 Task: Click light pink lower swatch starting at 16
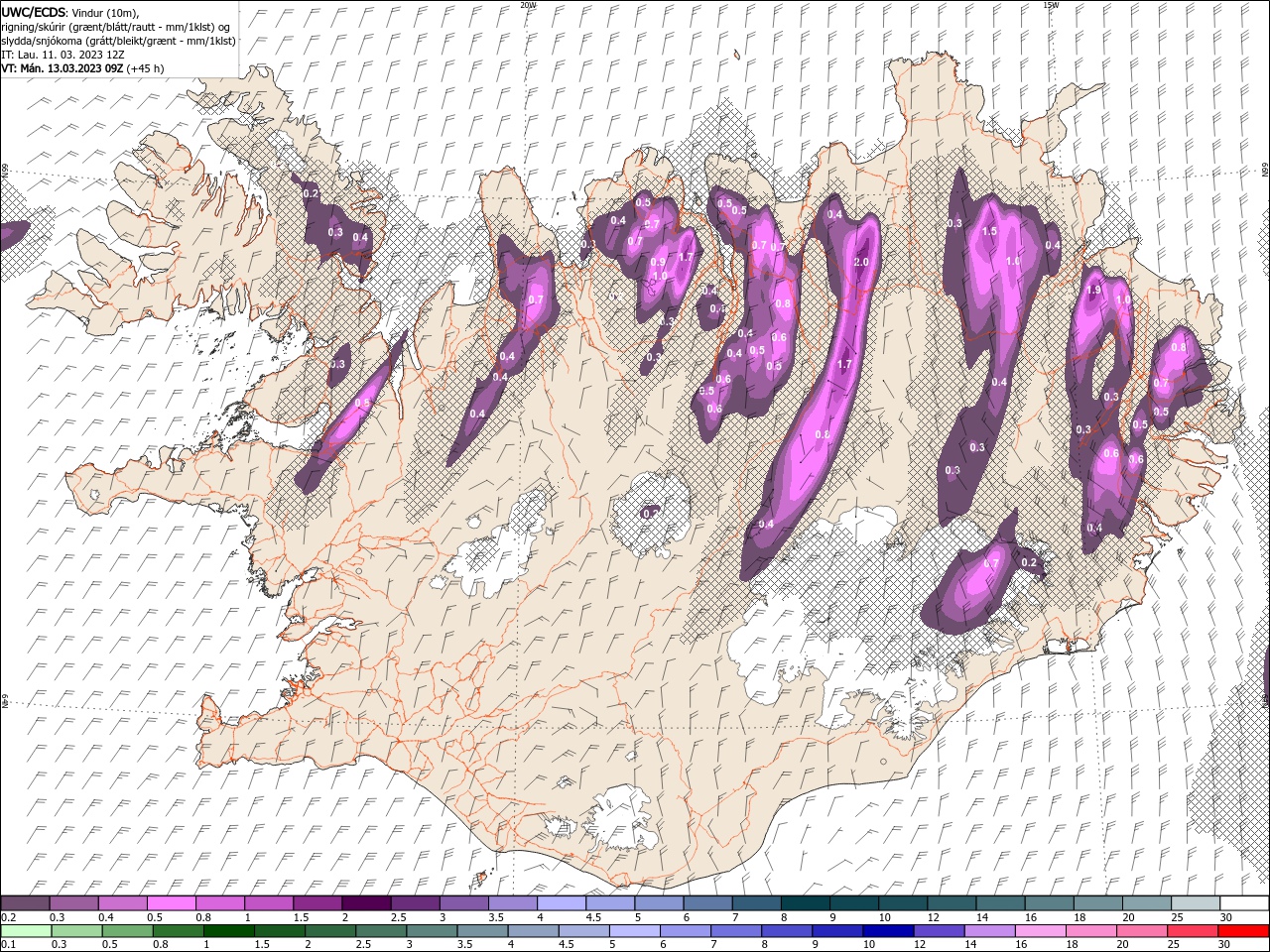1040,930
